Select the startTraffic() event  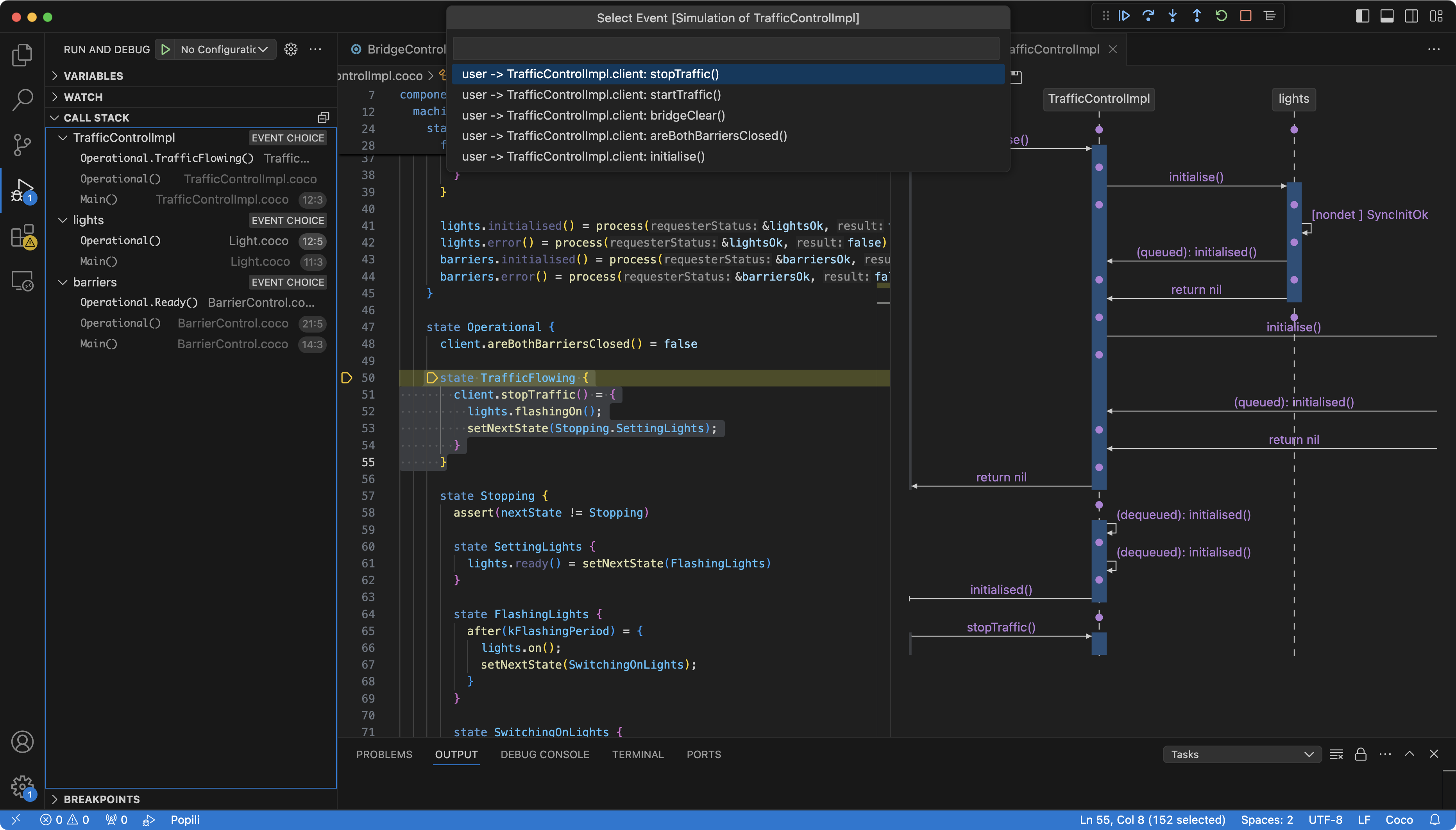pos(728,95)
